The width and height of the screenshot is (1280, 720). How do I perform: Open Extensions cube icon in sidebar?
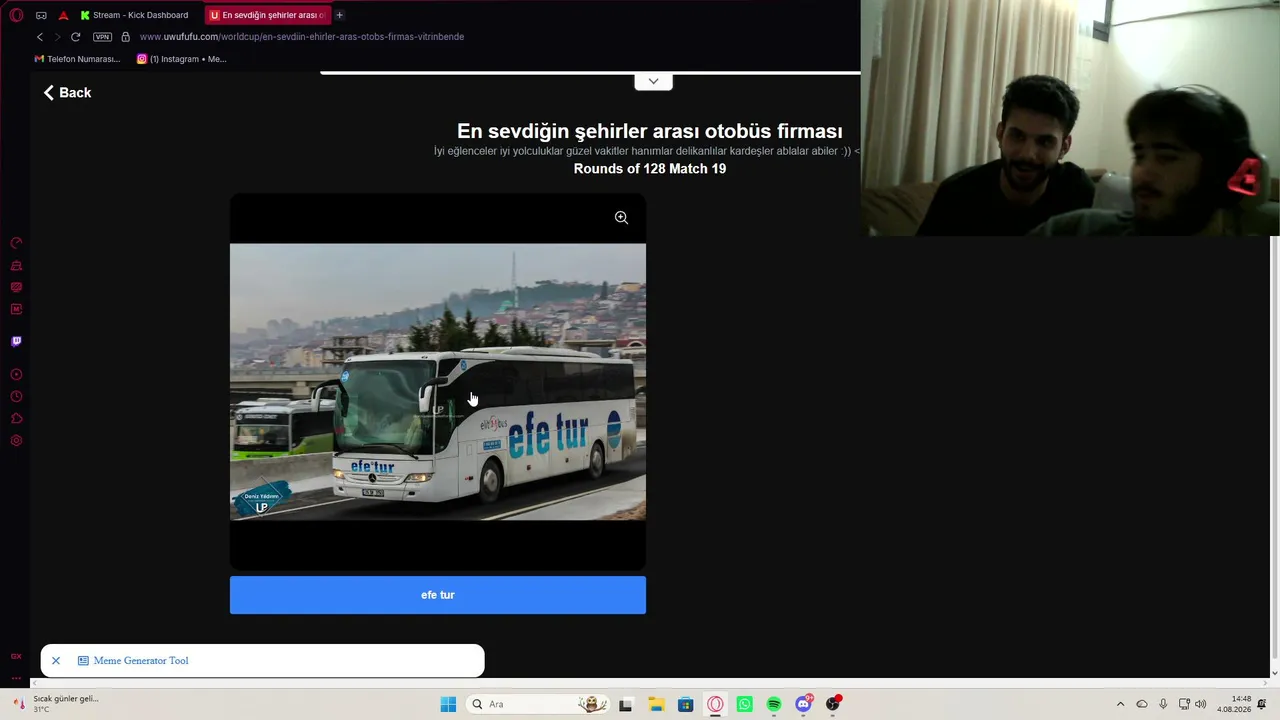click(x=16, y=419)
